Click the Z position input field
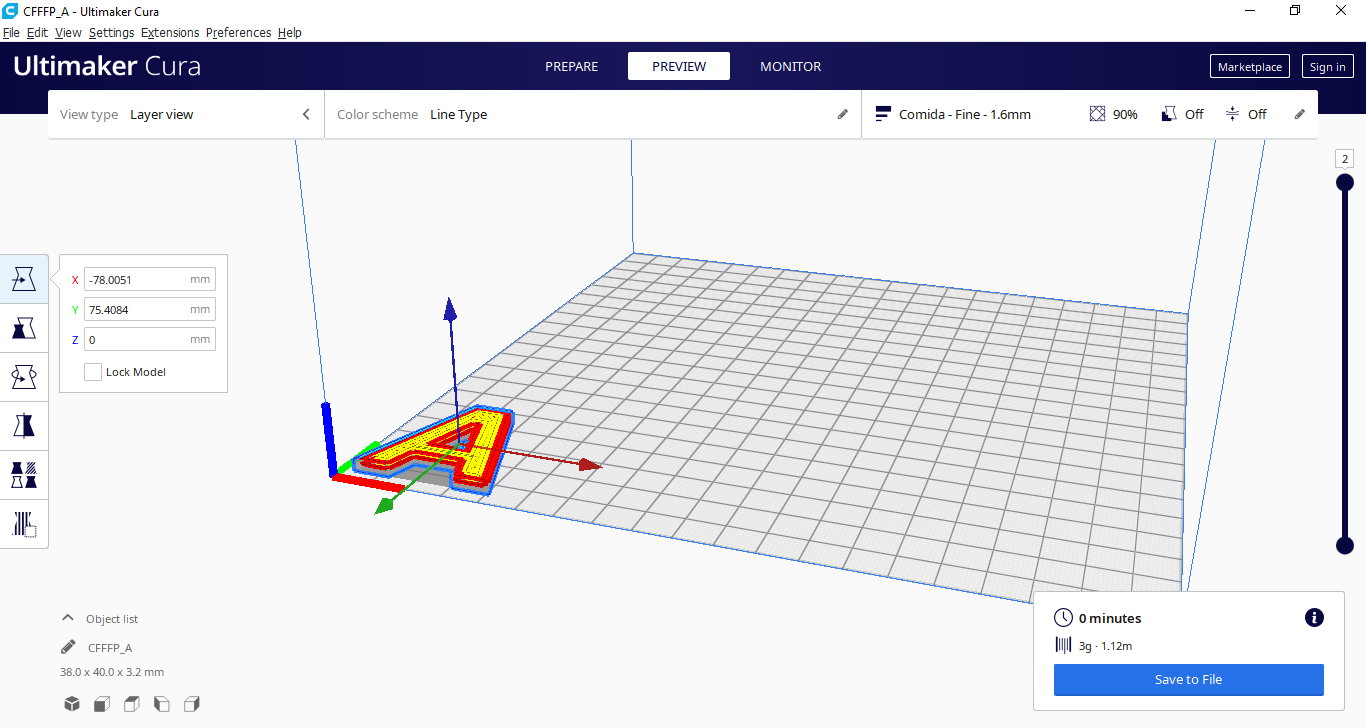Screen dimensions: 1366x728 click(150, 340)
